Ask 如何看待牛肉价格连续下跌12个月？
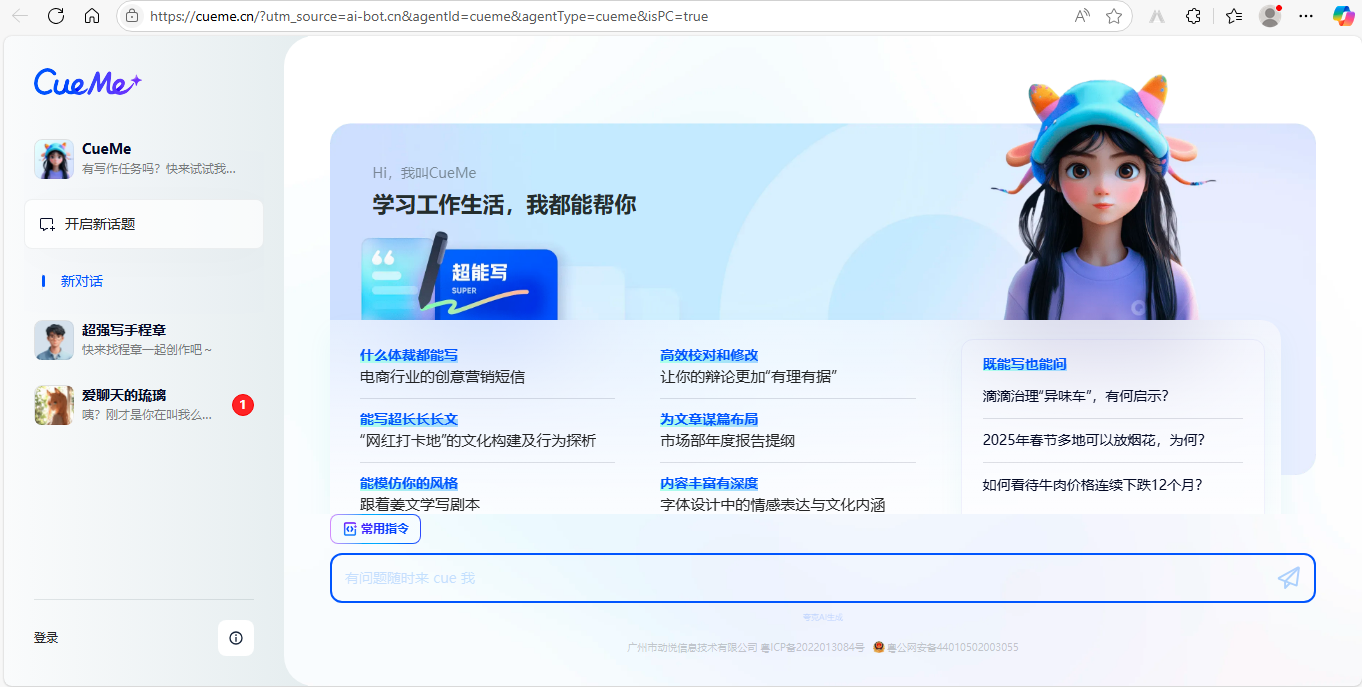 coord(1092,485)
